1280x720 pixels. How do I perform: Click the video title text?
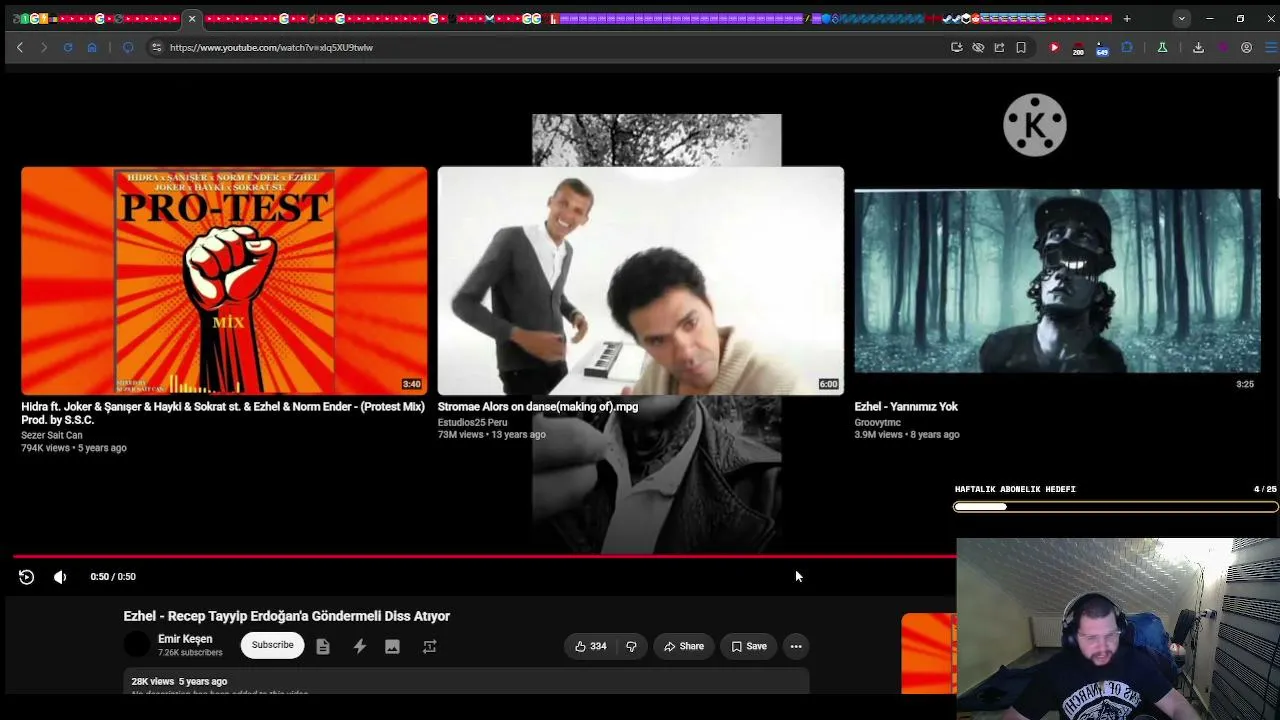click(x=287, y=616)
